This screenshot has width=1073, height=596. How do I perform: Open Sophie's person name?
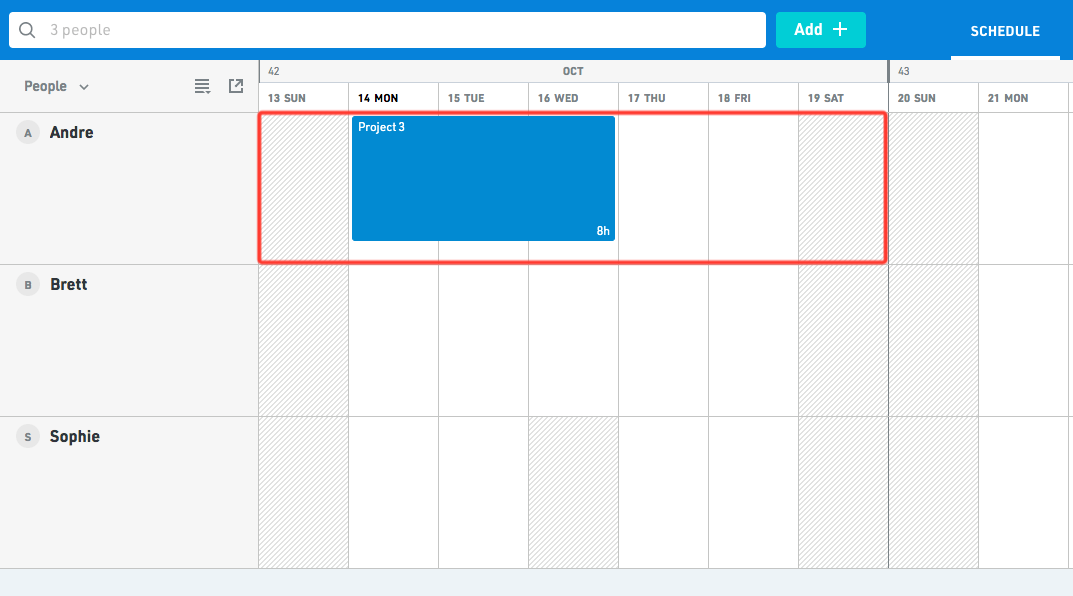(x=75, y=437)
